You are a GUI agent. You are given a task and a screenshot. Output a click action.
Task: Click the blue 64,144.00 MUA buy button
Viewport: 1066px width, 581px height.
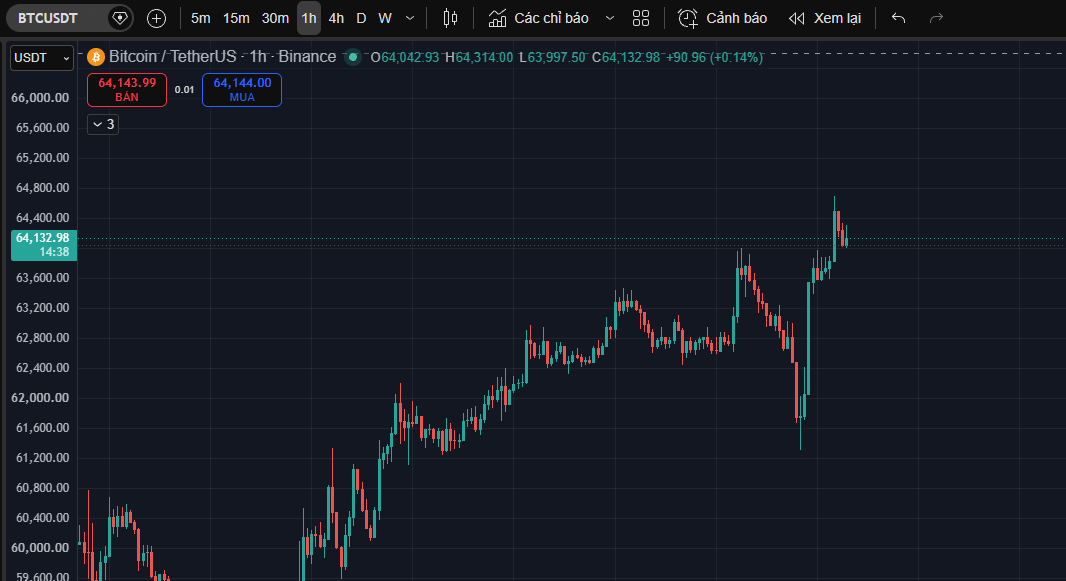click(242, 90)
